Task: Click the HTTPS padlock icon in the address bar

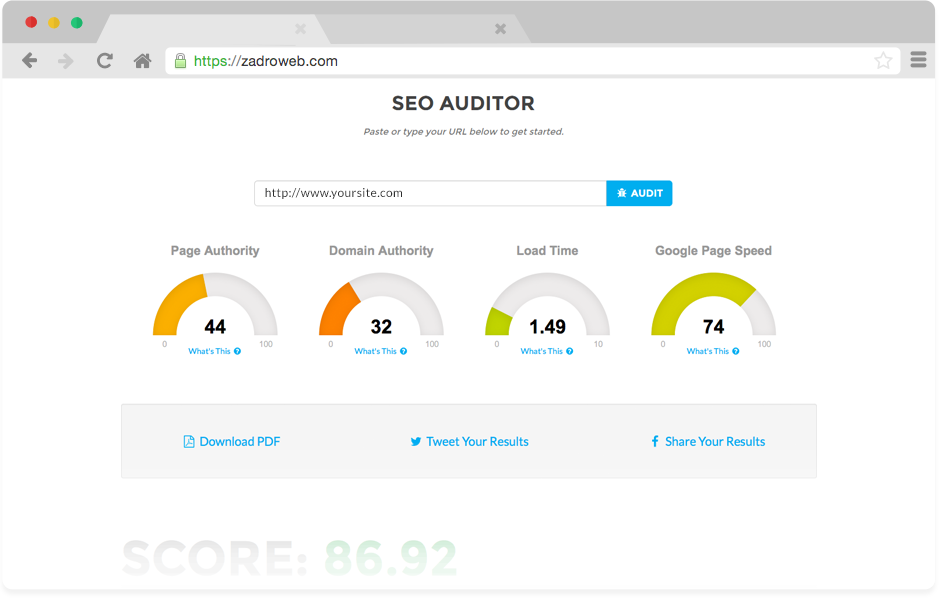Action: click(180, 61)
